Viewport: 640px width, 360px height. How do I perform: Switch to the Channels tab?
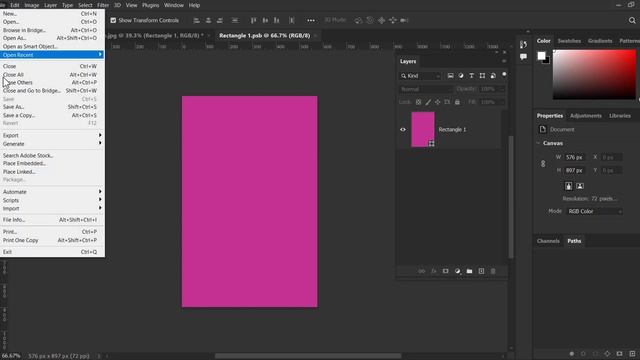pyautogui.click(x=548, y=241)
